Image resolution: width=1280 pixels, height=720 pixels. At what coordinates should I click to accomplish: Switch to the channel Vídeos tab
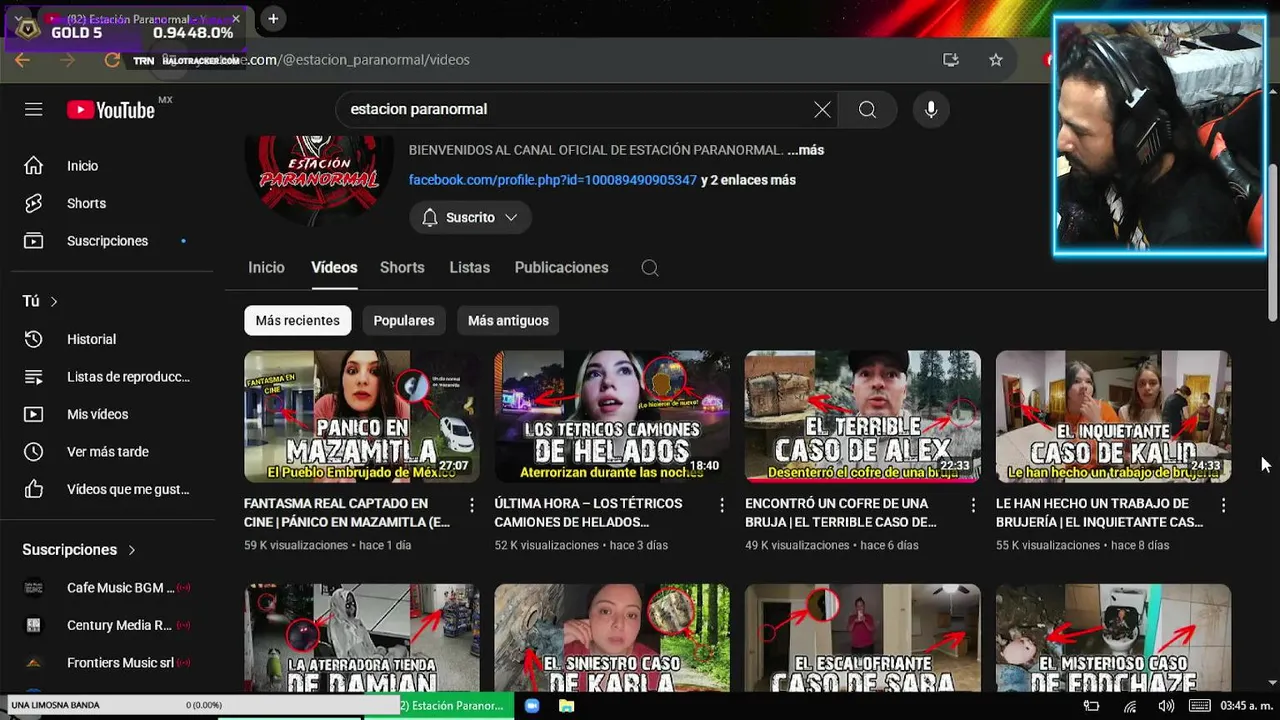pyautogui.click(x=334, y=268)
